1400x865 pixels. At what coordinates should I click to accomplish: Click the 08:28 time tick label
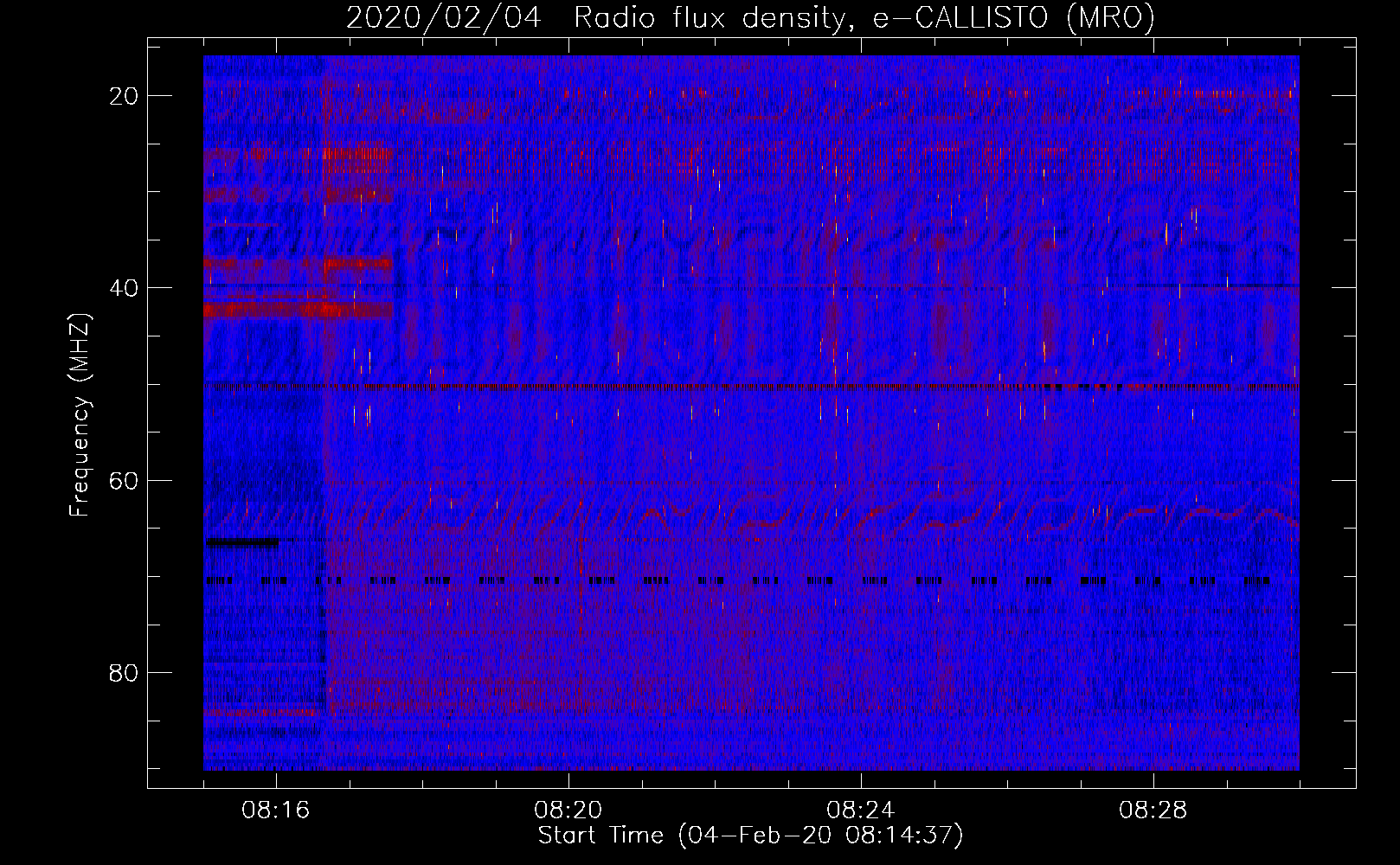pos(1153,811)
